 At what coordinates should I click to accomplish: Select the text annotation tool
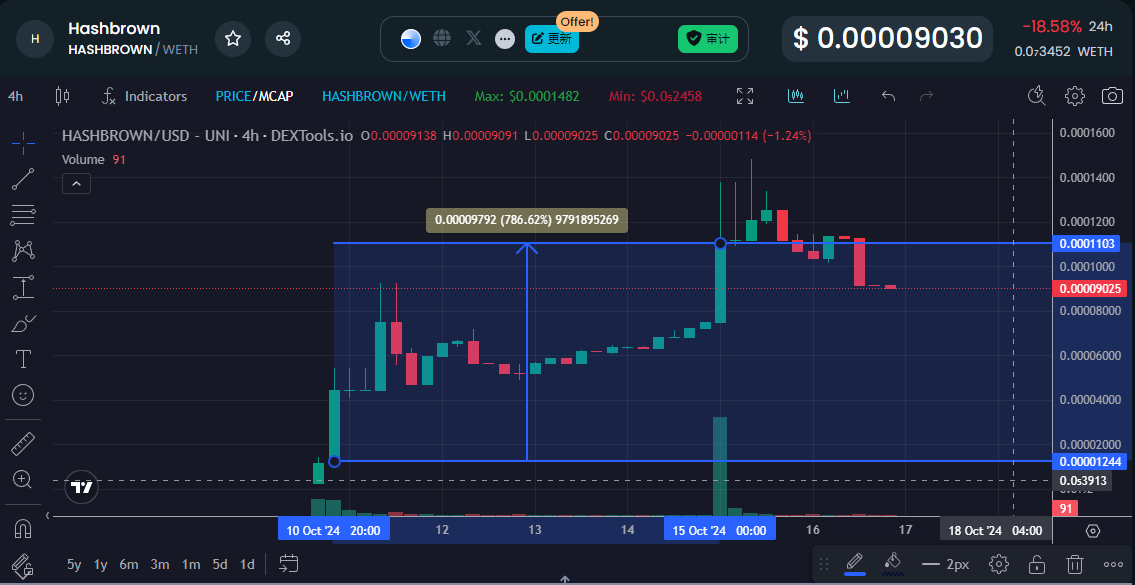coord(23,358)
